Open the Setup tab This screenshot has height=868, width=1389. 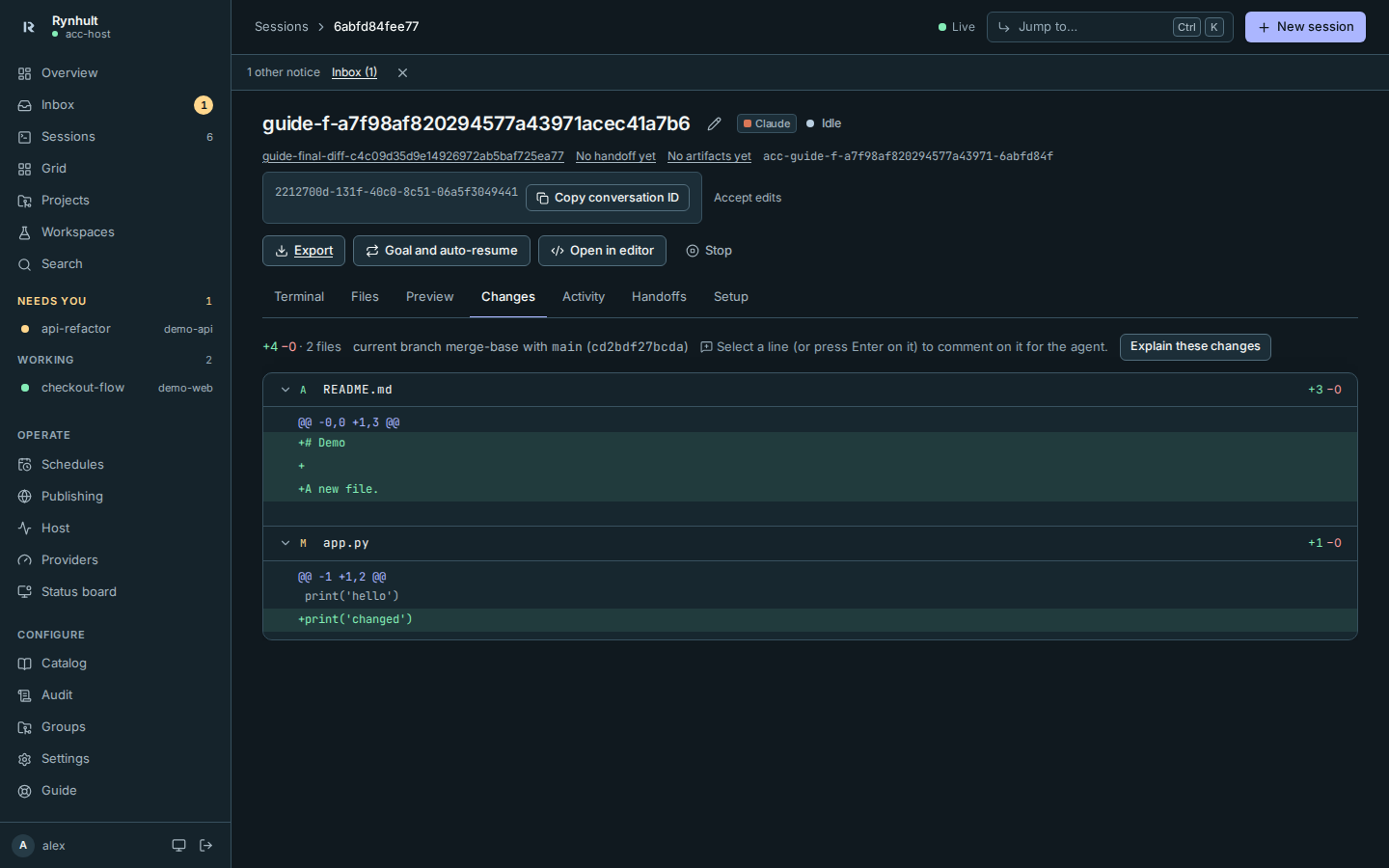pyautogui.click(x=731, y=297)
